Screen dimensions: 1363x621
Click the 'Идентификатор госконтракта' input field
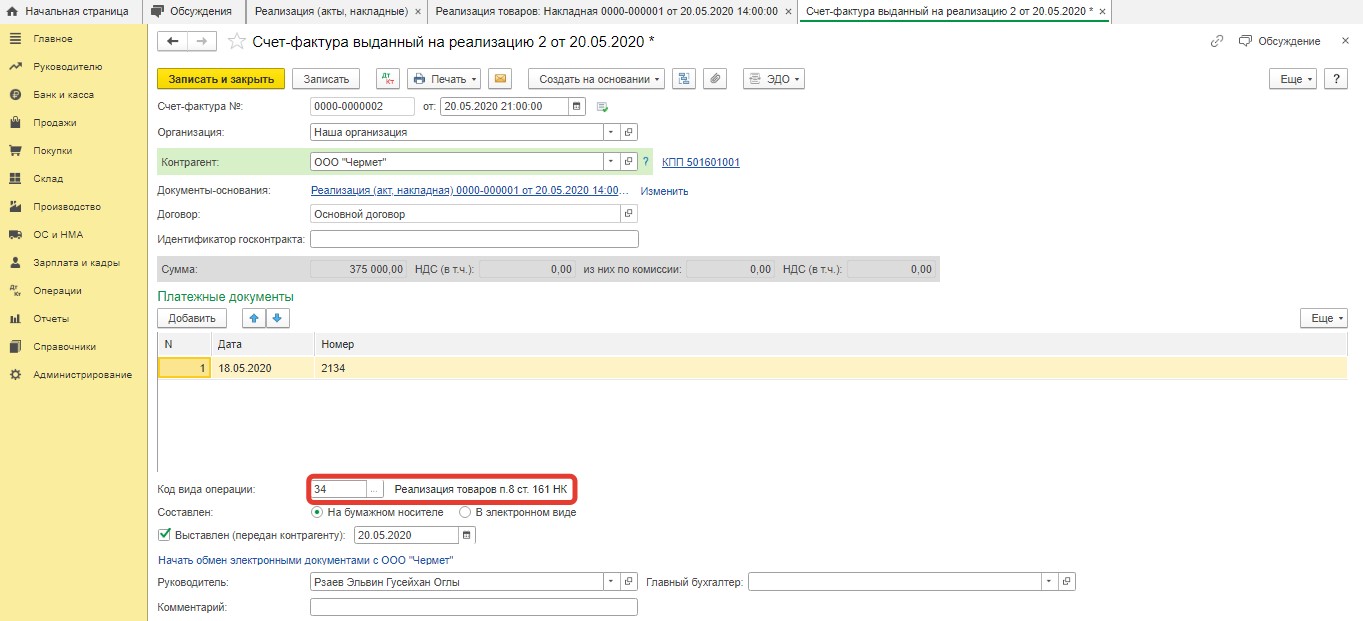[x=474, y=239]
